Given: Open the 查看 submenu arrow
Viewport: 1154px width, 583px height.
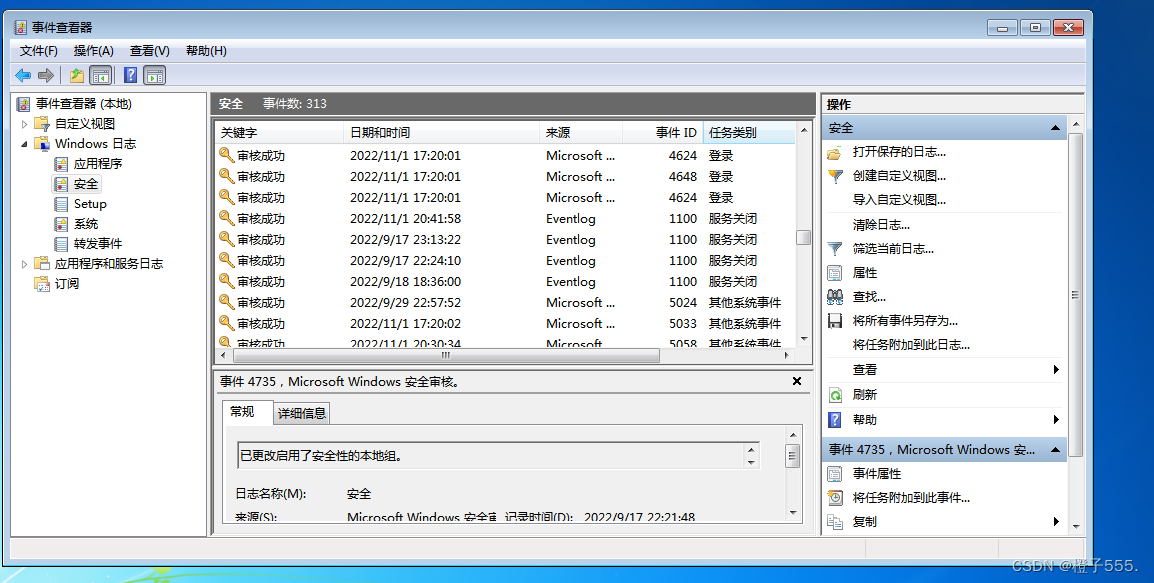Looking at the screenshot, I should [1056, 370].
